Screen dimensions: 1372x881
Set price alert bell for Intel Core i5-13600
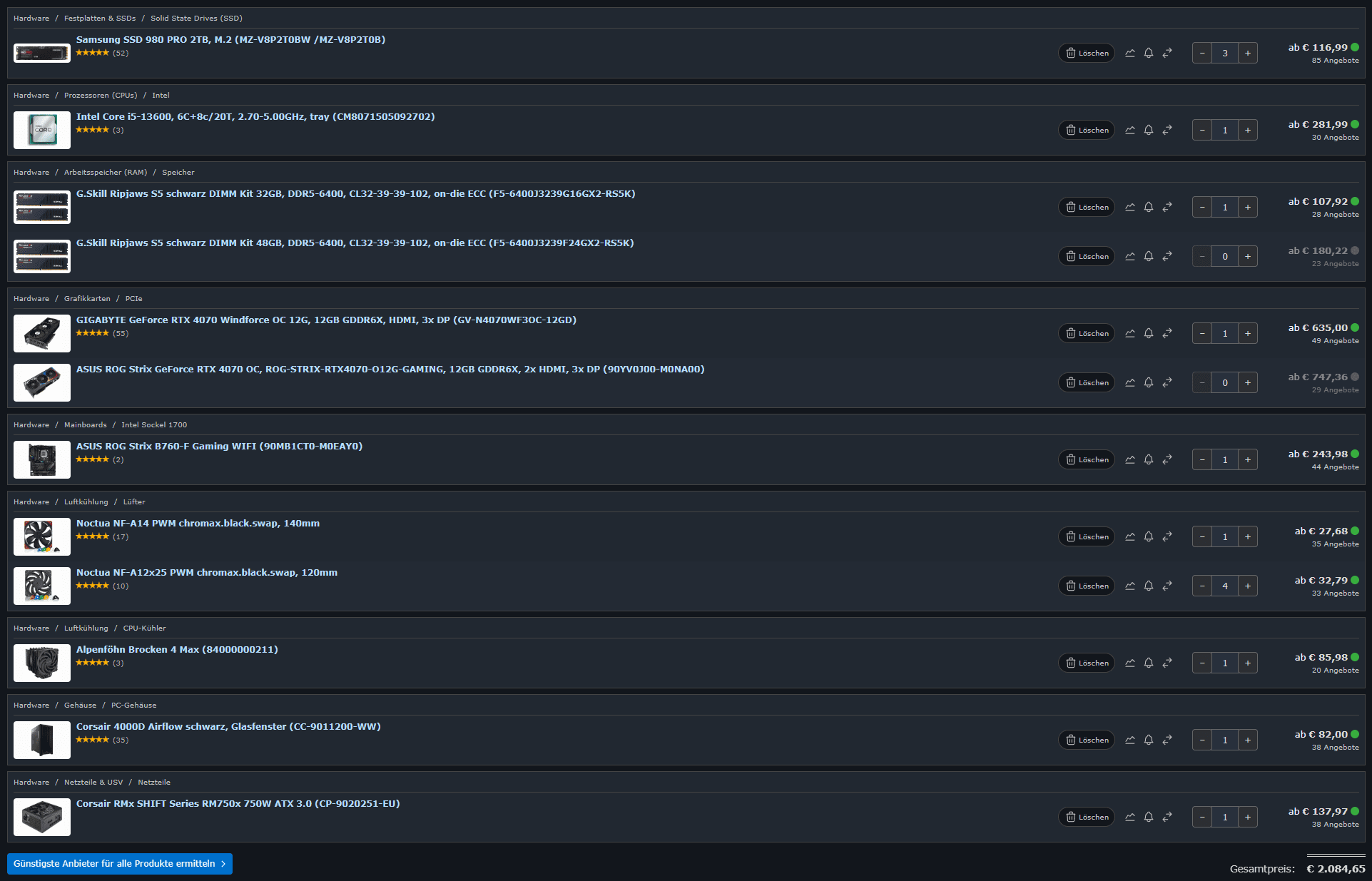pyautogui.click(x=1149, y=130)
